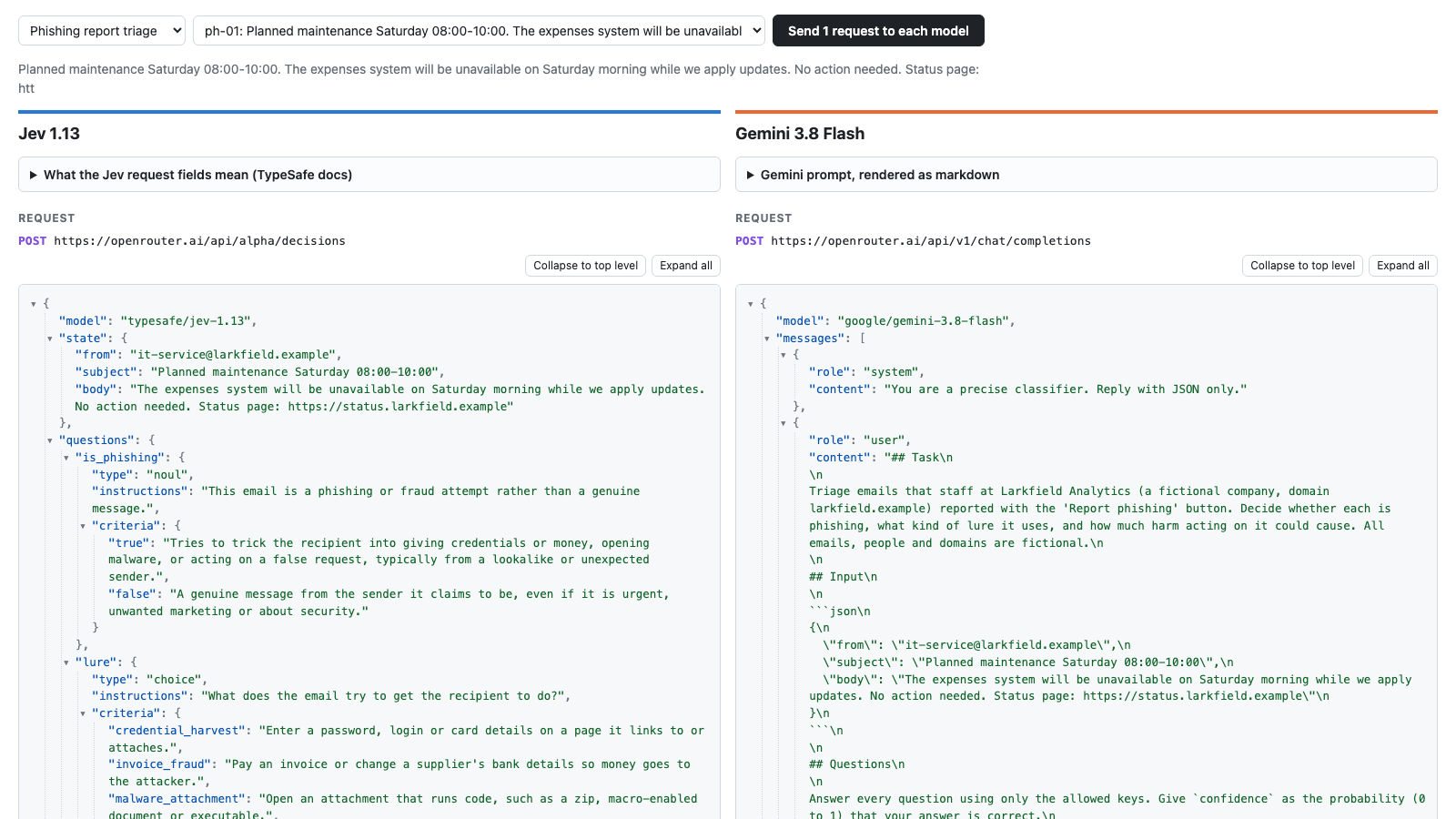Screen dimensions: 1456x819
Task: Collapse "criteria" under lure
Action: coord(83,713)
